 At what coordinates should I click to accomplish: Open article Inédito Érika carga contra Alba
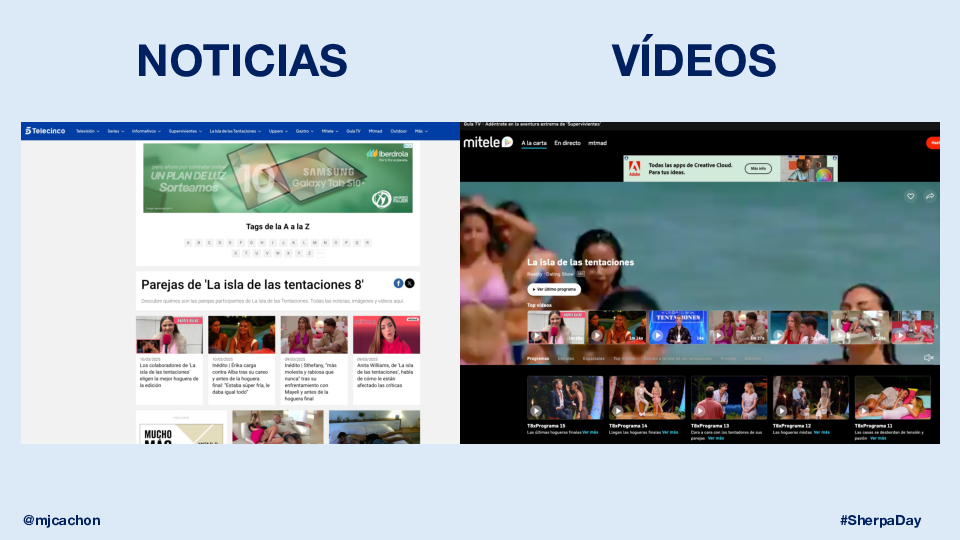coord(241,378)
